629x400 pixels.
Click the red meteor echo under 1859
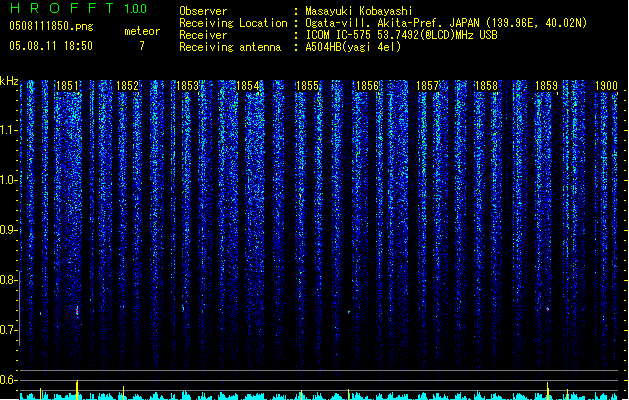pyautogui.click(x=548, y=309)
